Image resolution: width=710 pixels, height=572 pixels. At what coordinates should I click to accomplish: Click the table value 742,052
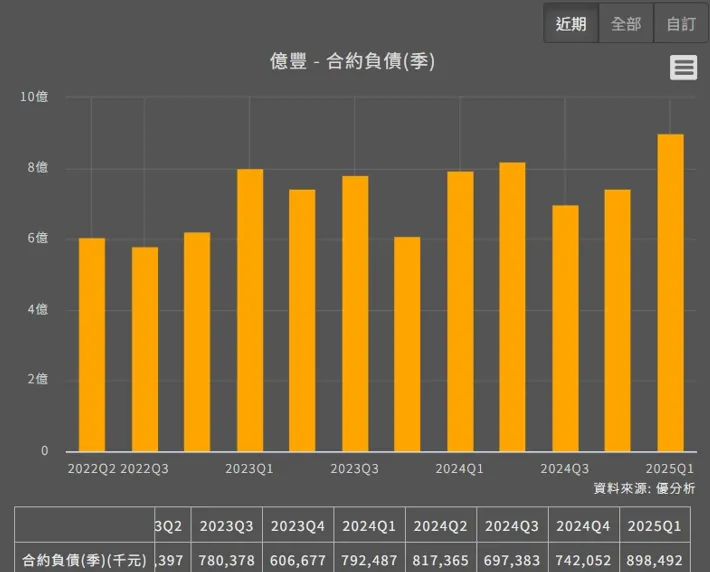(x=583, y=561)
